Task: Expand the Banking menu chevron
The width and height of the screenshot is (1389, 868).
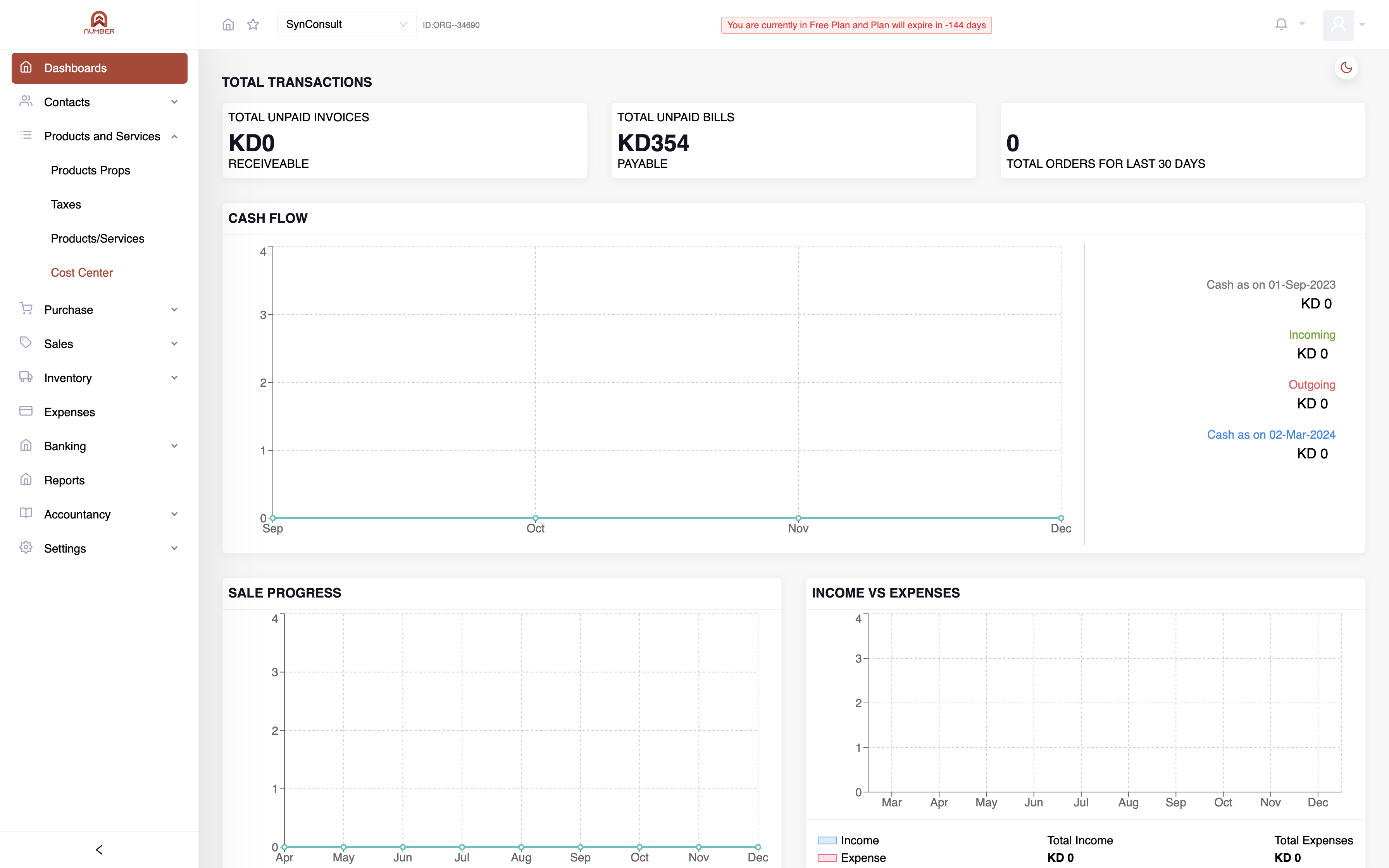Action: coord(174,446)
